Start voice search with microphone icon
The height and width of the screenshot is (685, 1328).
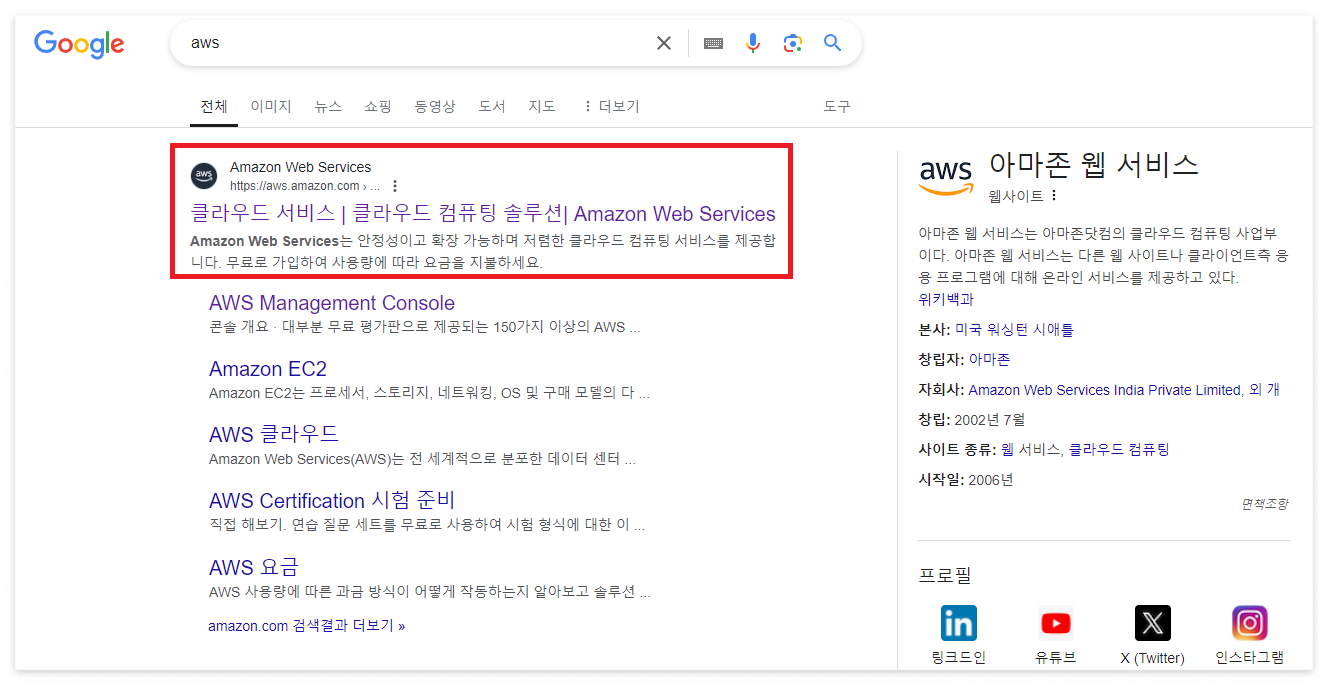click(x=753, y=43)
